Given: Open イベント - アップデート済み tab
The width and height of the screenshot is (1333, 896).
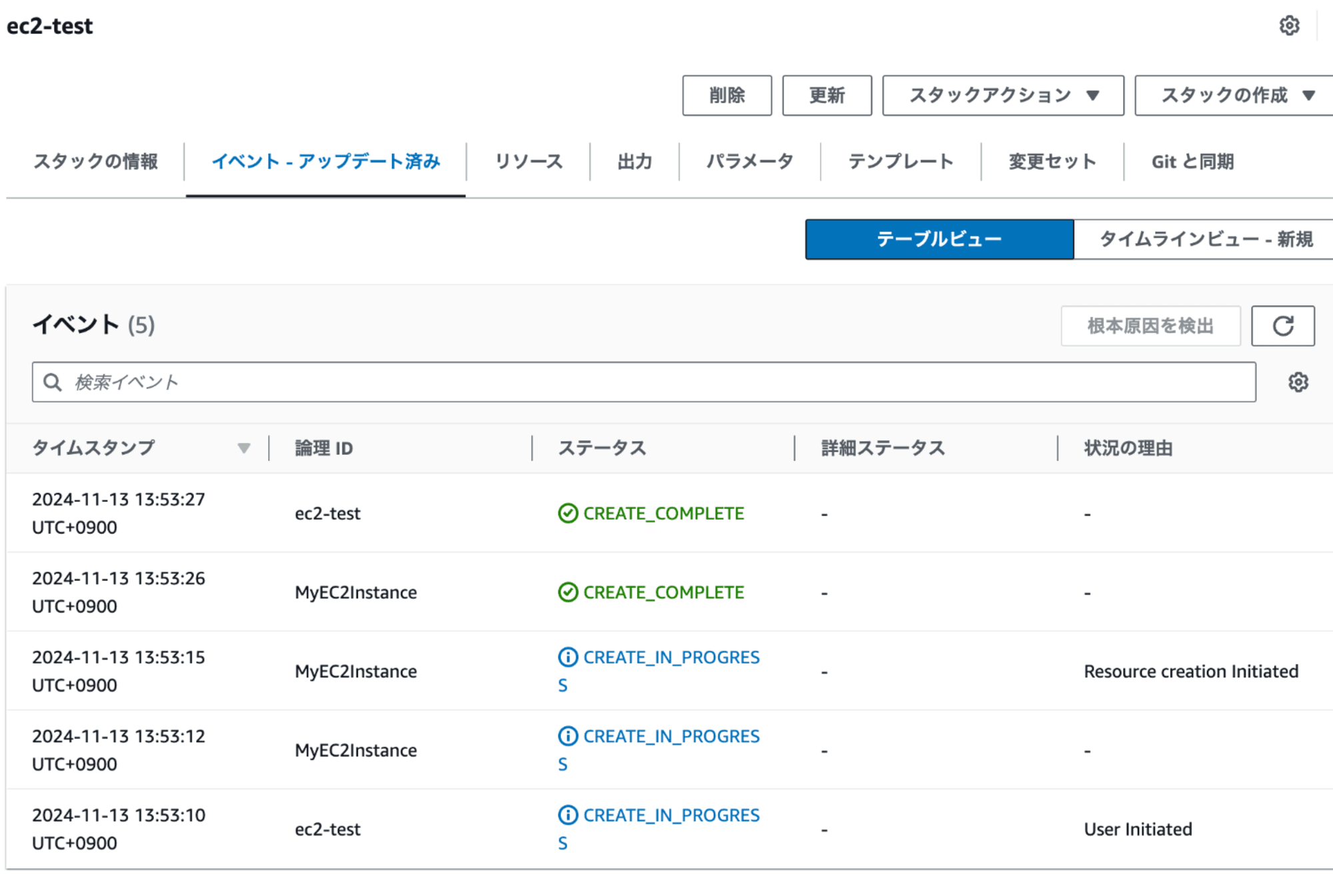Looking at the screenshot, I should click(x=325, y=161).
